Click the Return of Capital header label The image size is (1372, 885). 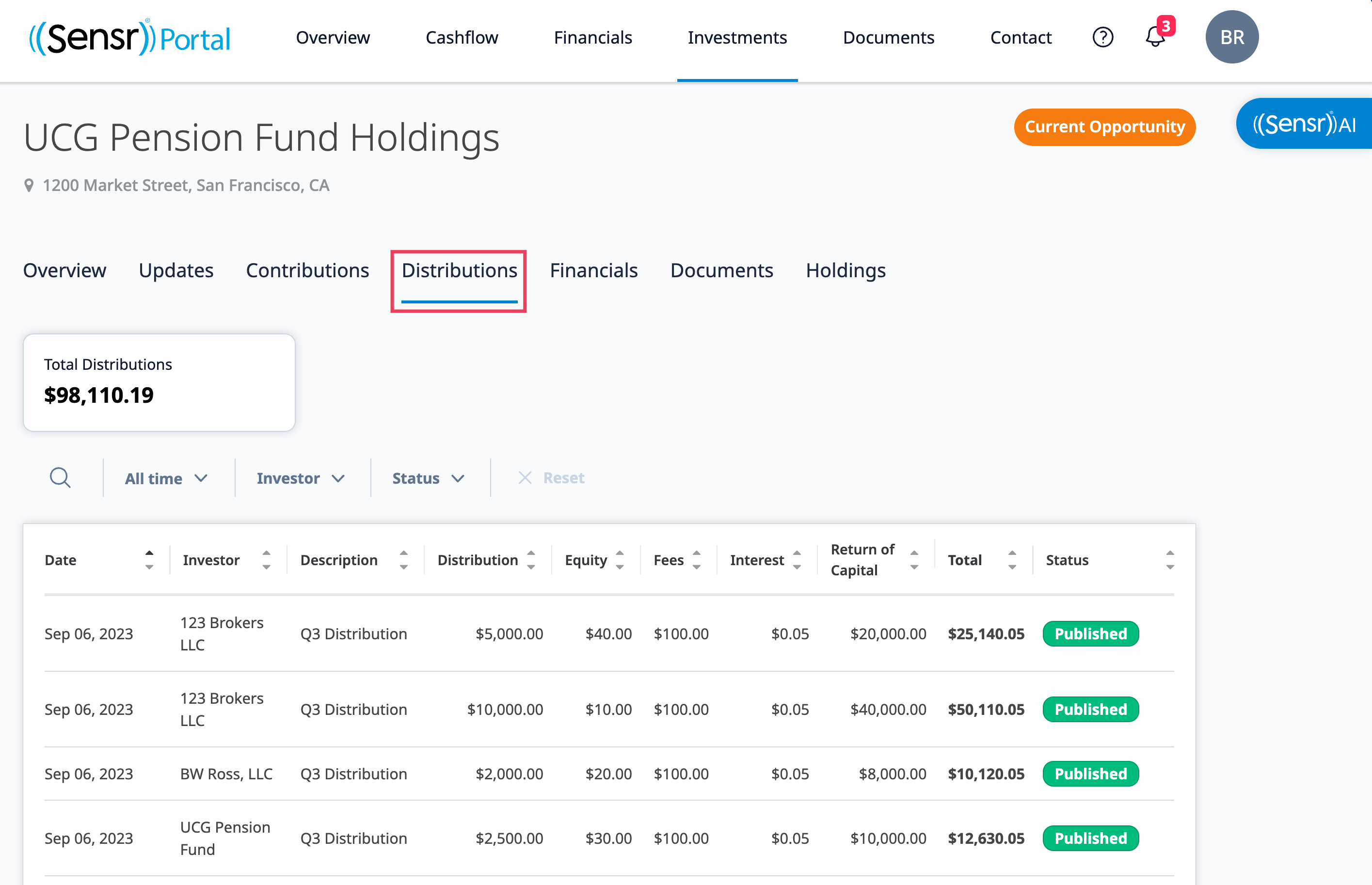click(x=862, y=560)
